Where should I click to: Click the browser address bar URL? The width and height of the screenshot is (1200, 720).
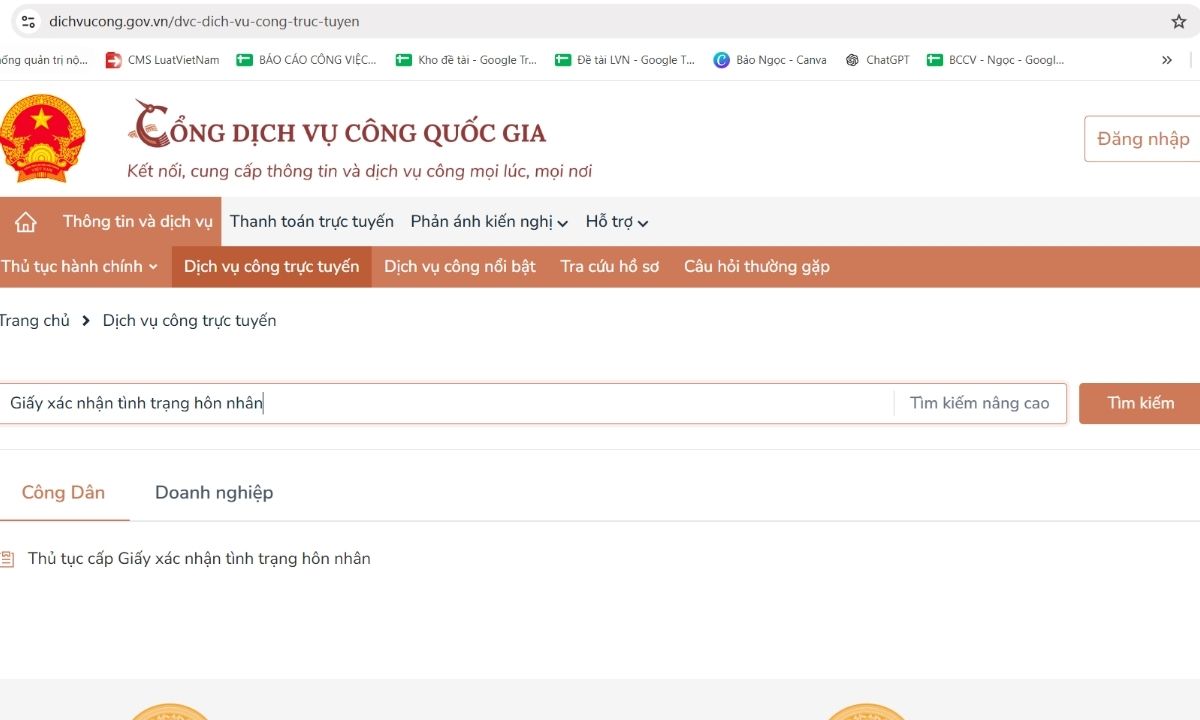coord(204,21)
